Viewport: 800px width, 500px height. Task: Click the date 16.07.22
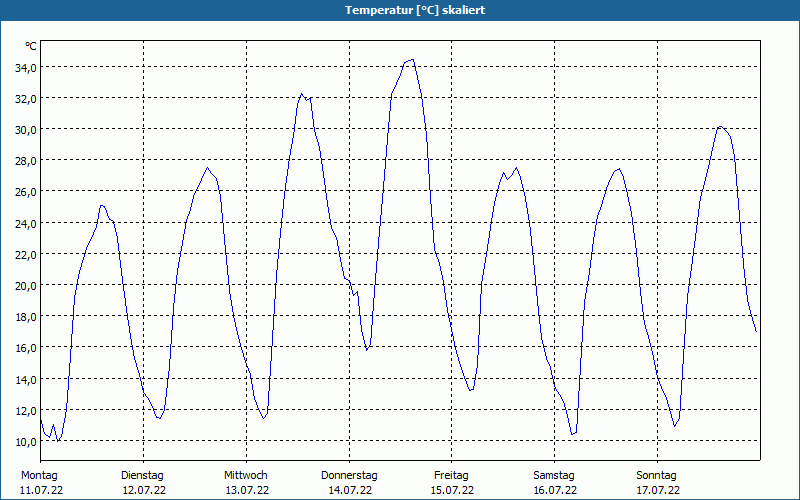[x=555, y=490]
